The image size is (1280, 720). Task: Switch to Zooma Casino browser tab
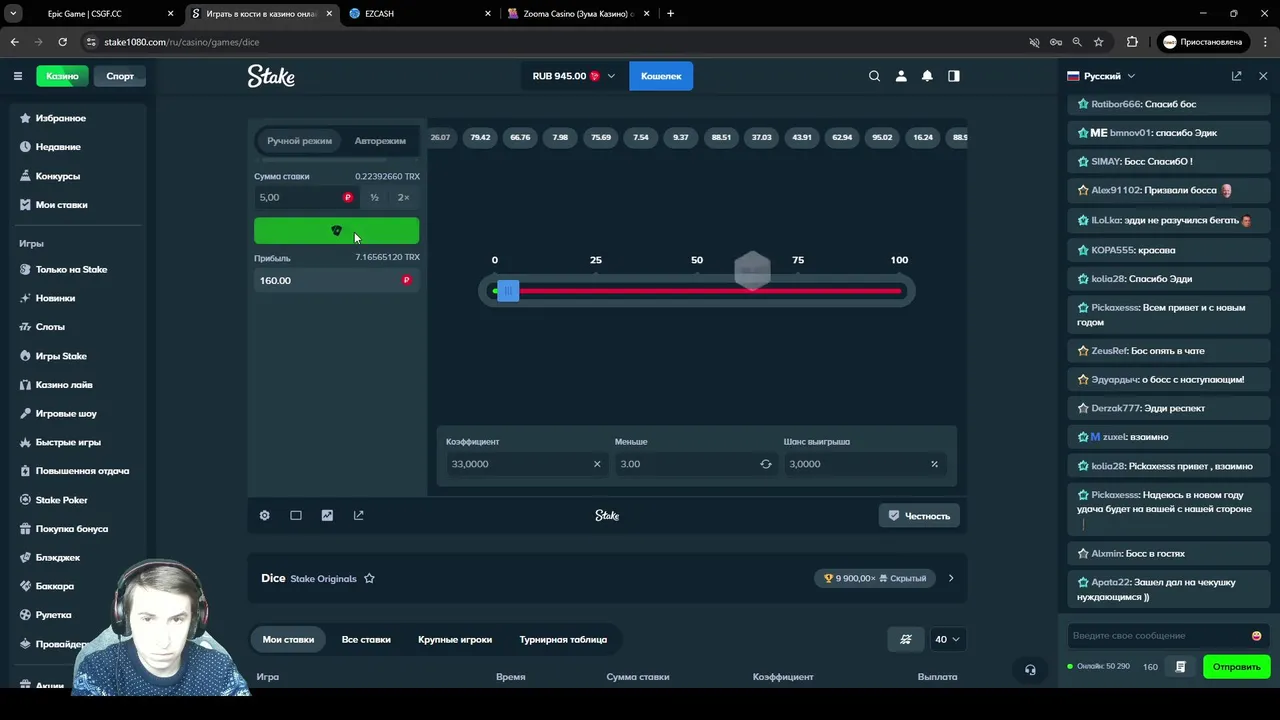point(577,14)
